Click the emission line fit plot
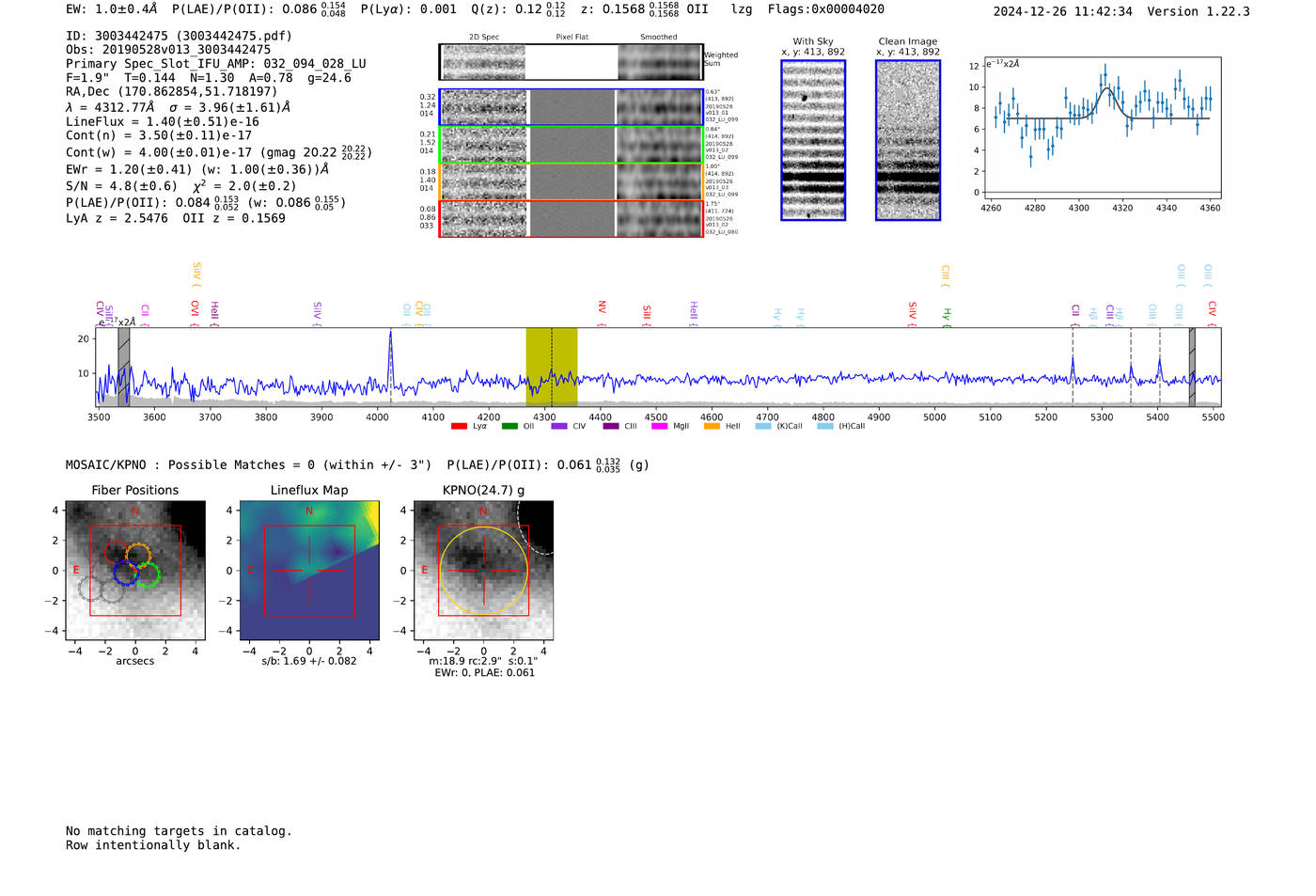 (1102, 129)
